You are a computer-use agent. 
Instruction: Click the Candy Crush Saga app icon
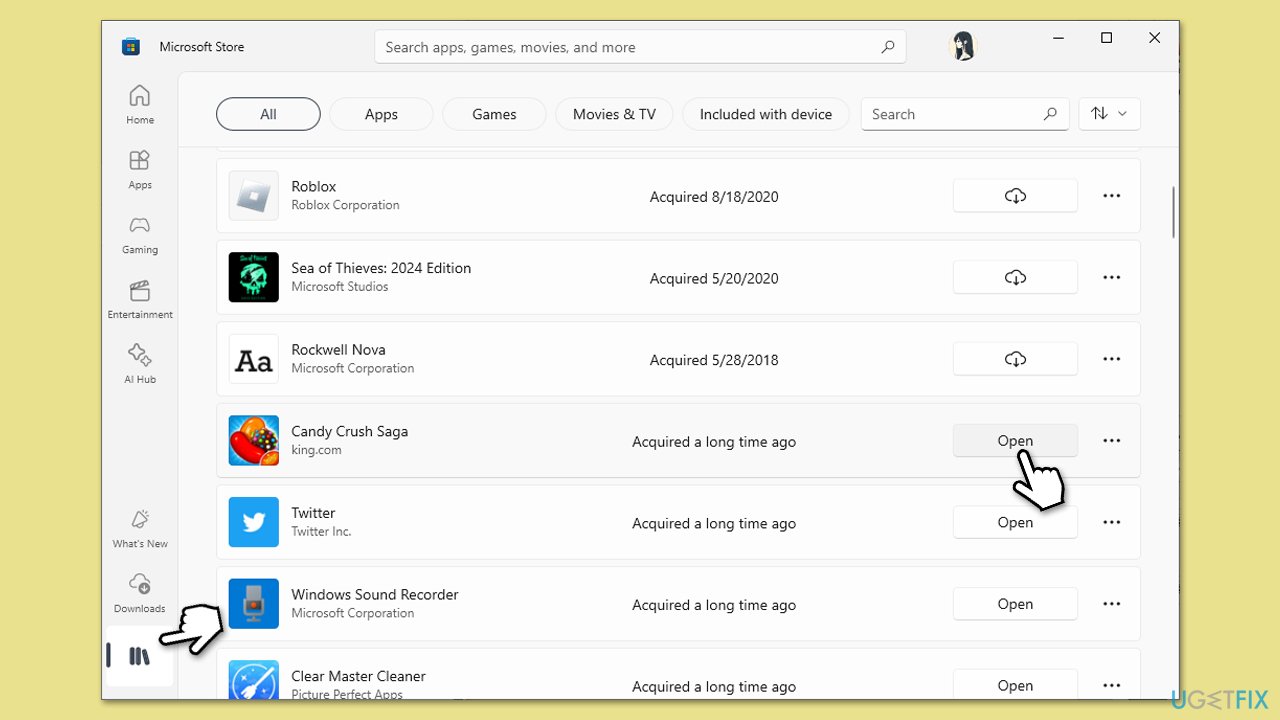[x=254, y=440]
